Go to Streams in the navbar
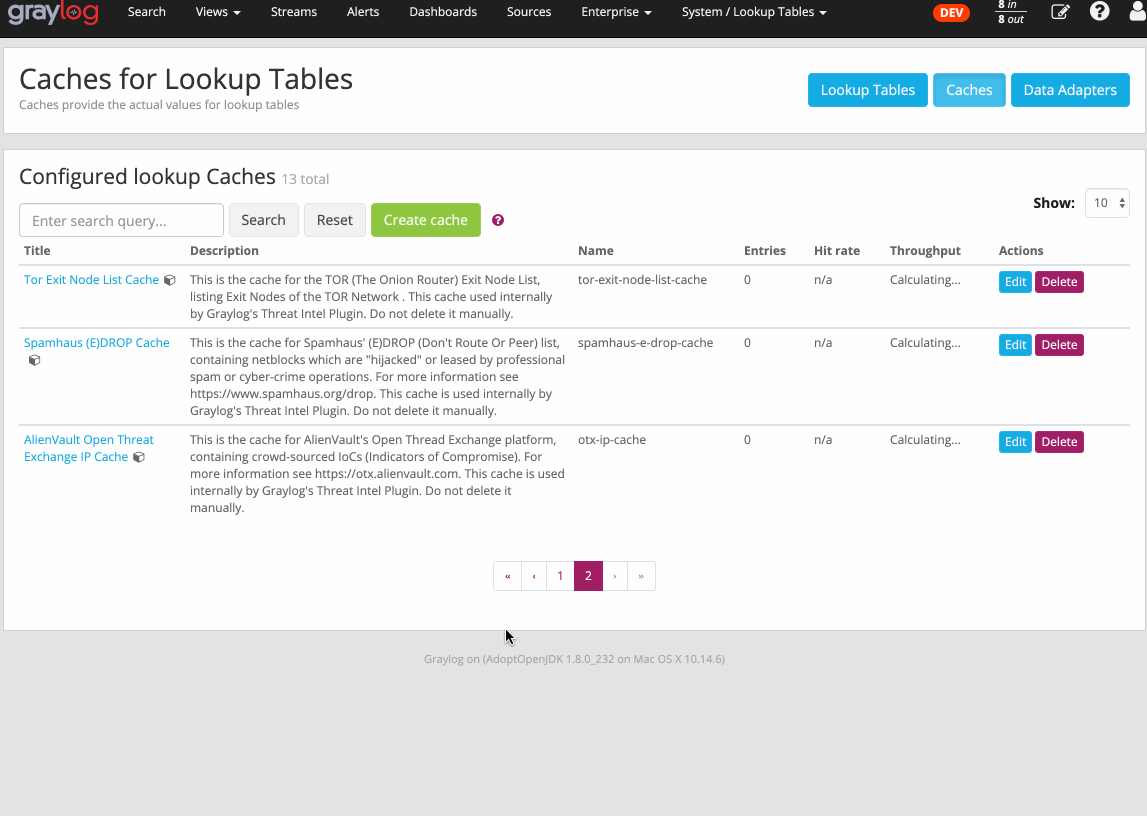This screenshot has height=816, width=1147. point(293,12)
